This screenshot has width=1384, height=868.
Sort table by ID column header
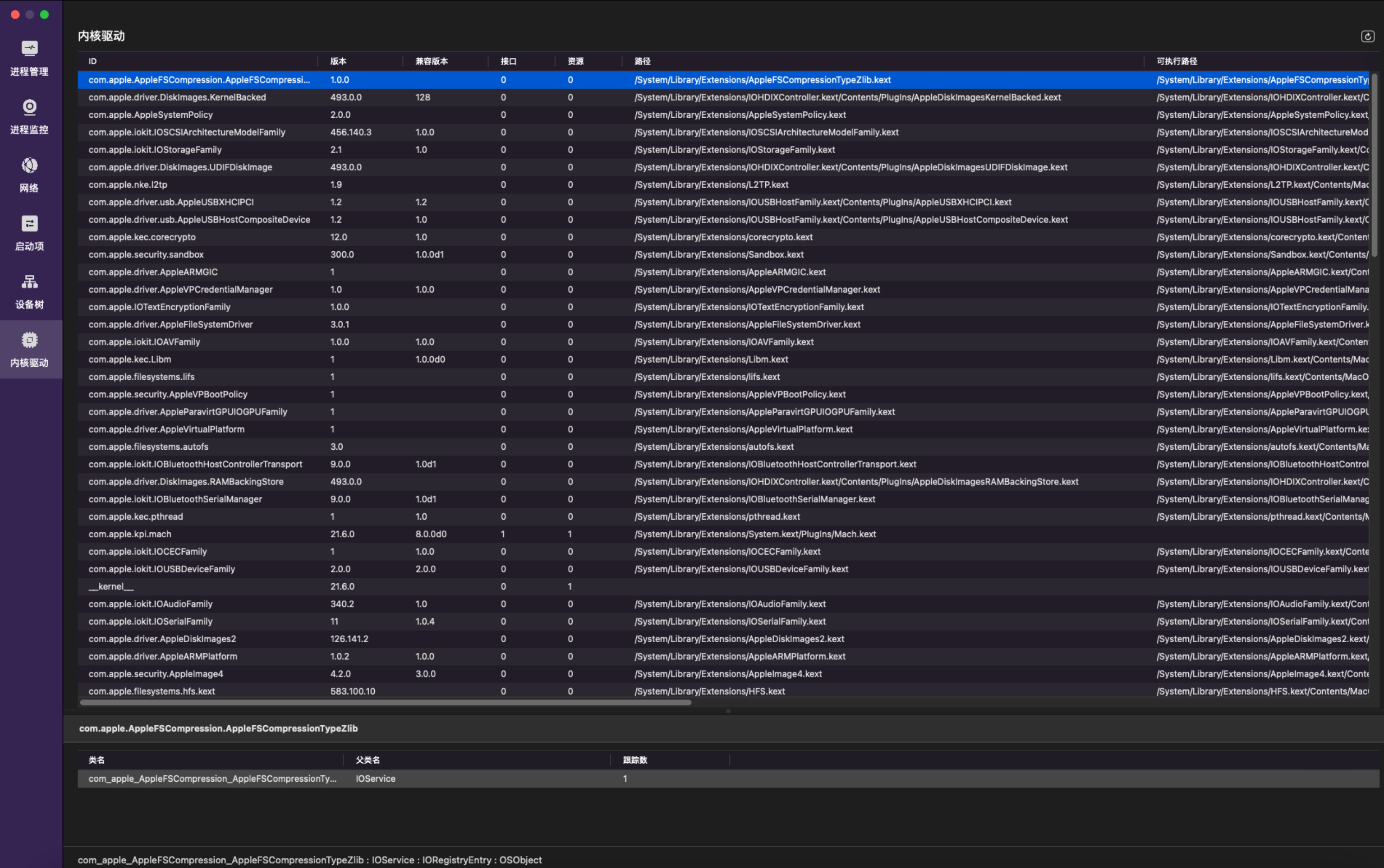92,61
